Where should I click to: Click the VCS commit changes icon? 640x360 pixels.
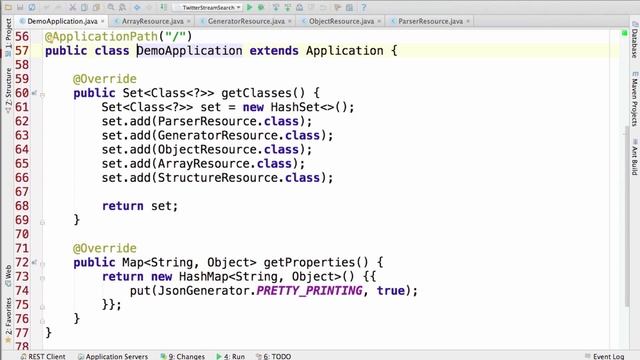click(x=288, y=7)
